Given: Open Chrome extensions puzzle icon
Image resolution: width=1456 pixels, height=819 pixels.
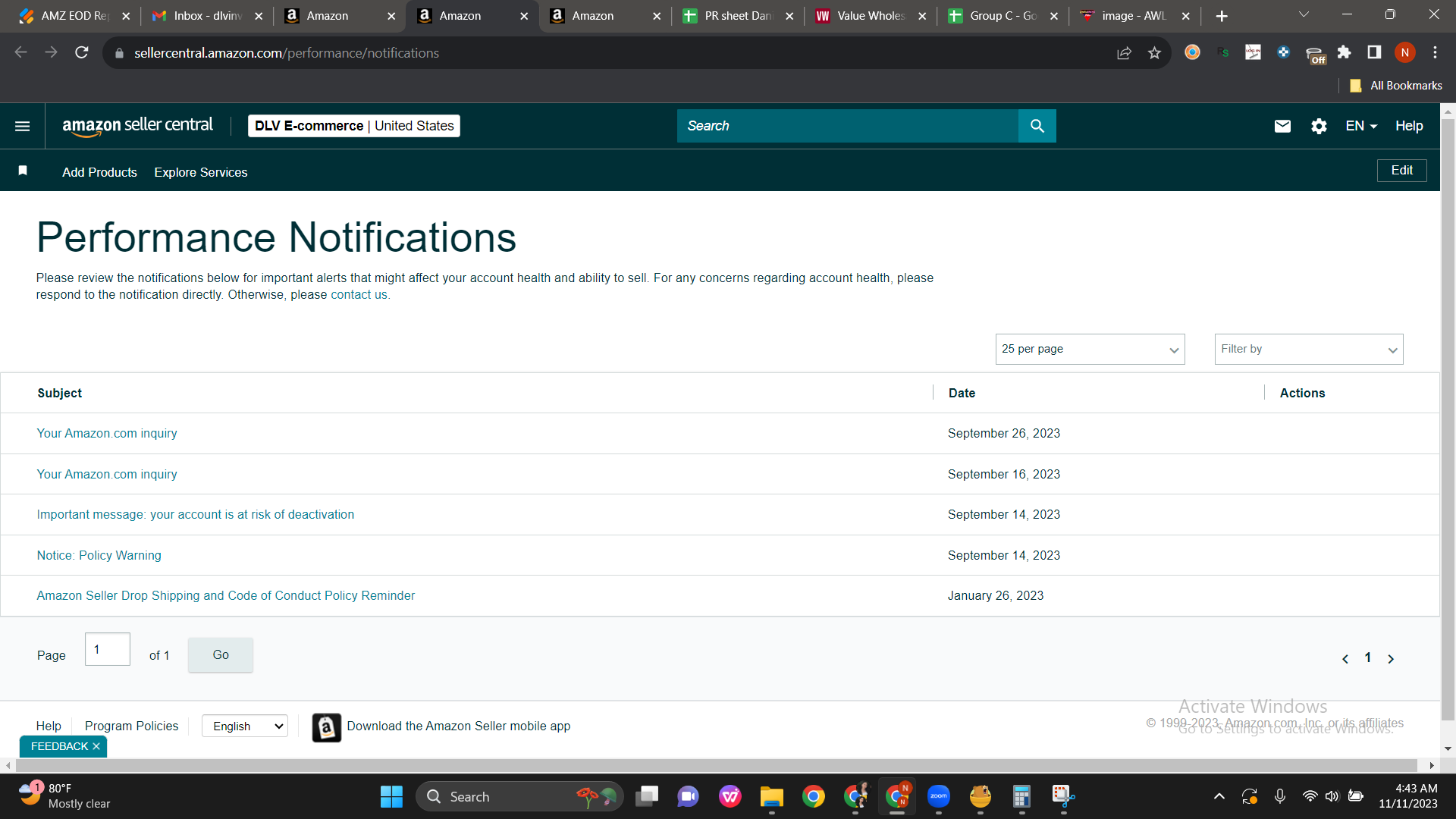Looking at the screenshot, I should coord(1344,52).
